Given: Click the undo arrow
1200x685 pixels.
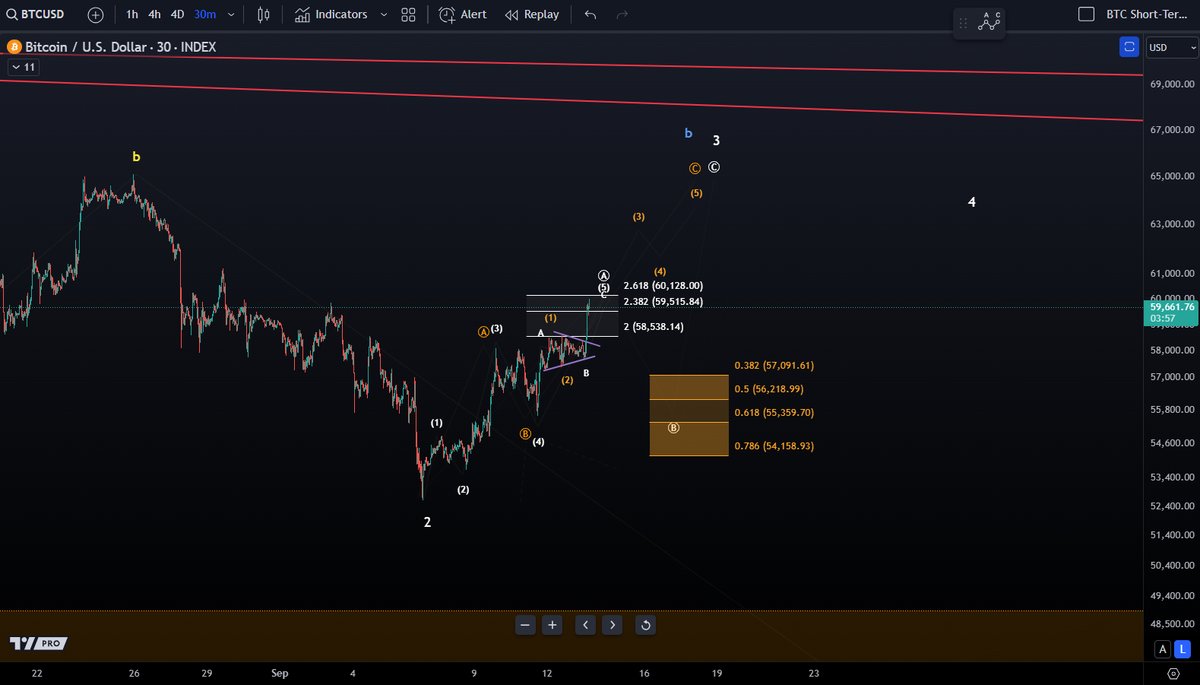Looking at the screenshot, I should click(589, 14).
